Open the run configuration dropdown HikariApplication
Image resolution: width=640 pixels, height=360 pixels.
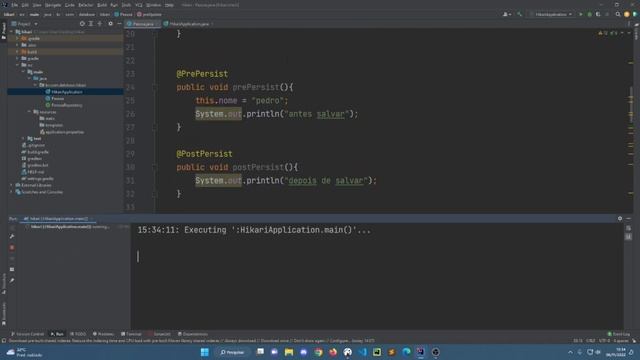[x=551, y=14]
